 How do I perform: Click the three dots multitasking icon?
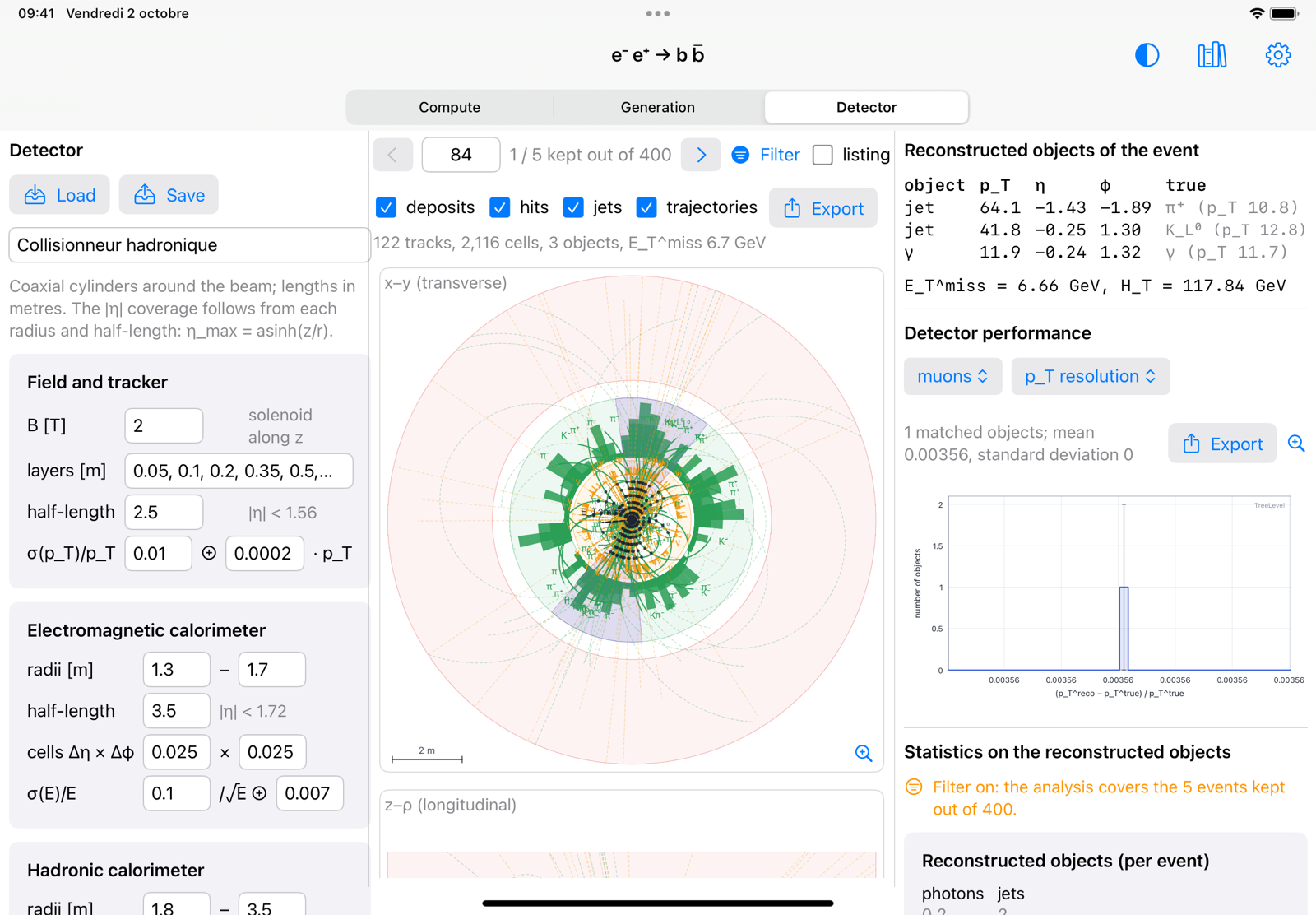[658, 13]
